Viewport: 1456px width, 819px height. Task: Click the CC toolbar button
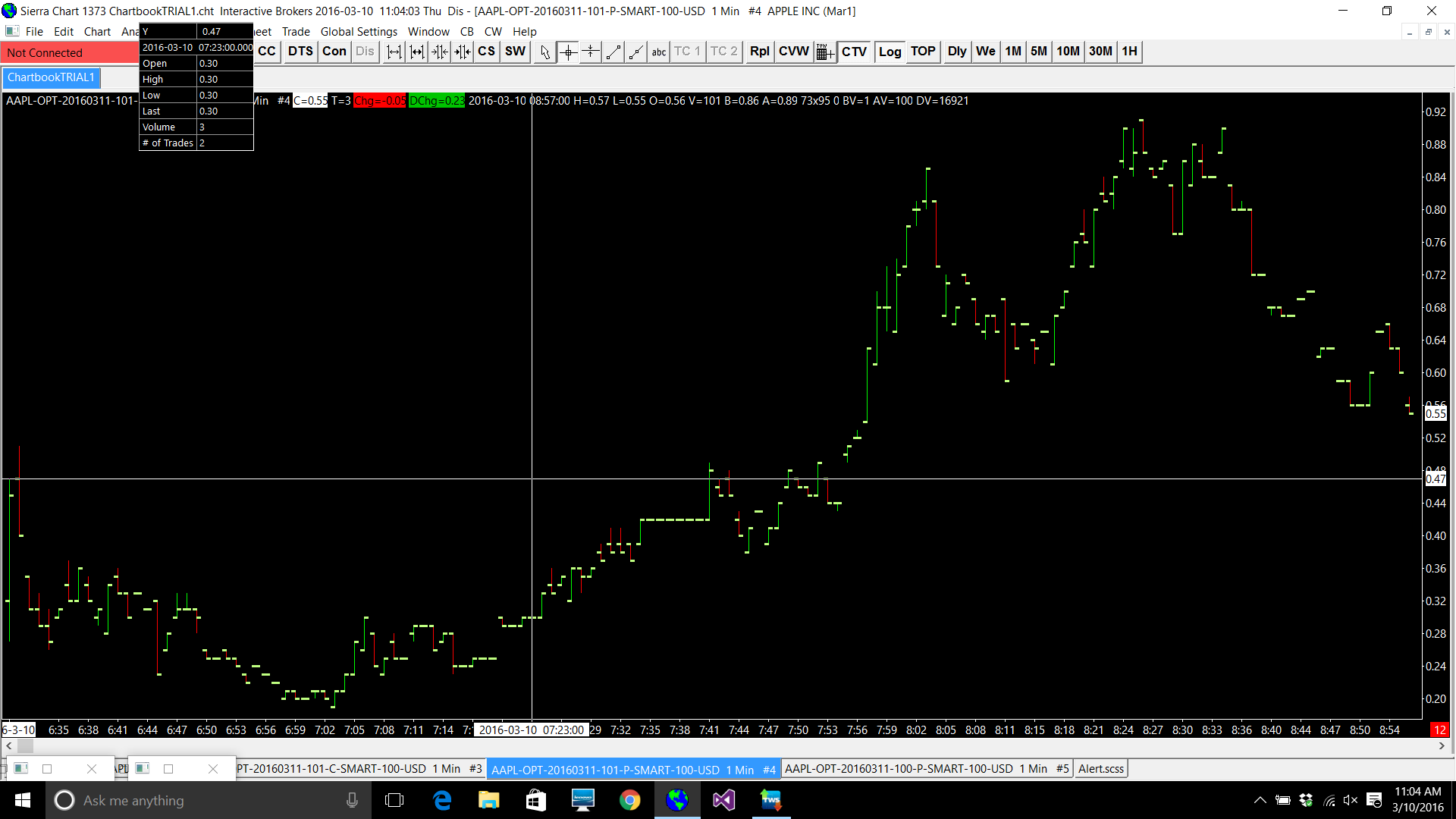[x=267, y=52]
